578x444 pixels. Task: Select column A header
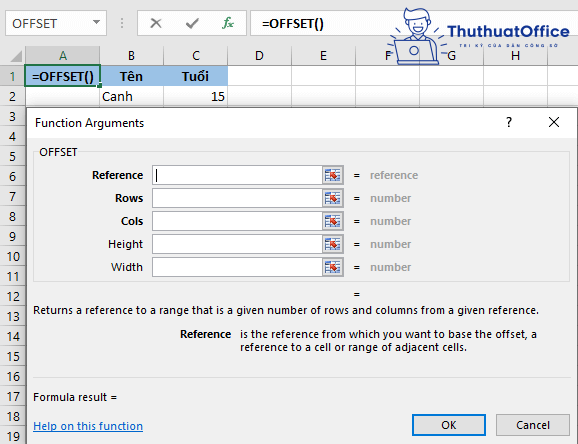point(63,56)
